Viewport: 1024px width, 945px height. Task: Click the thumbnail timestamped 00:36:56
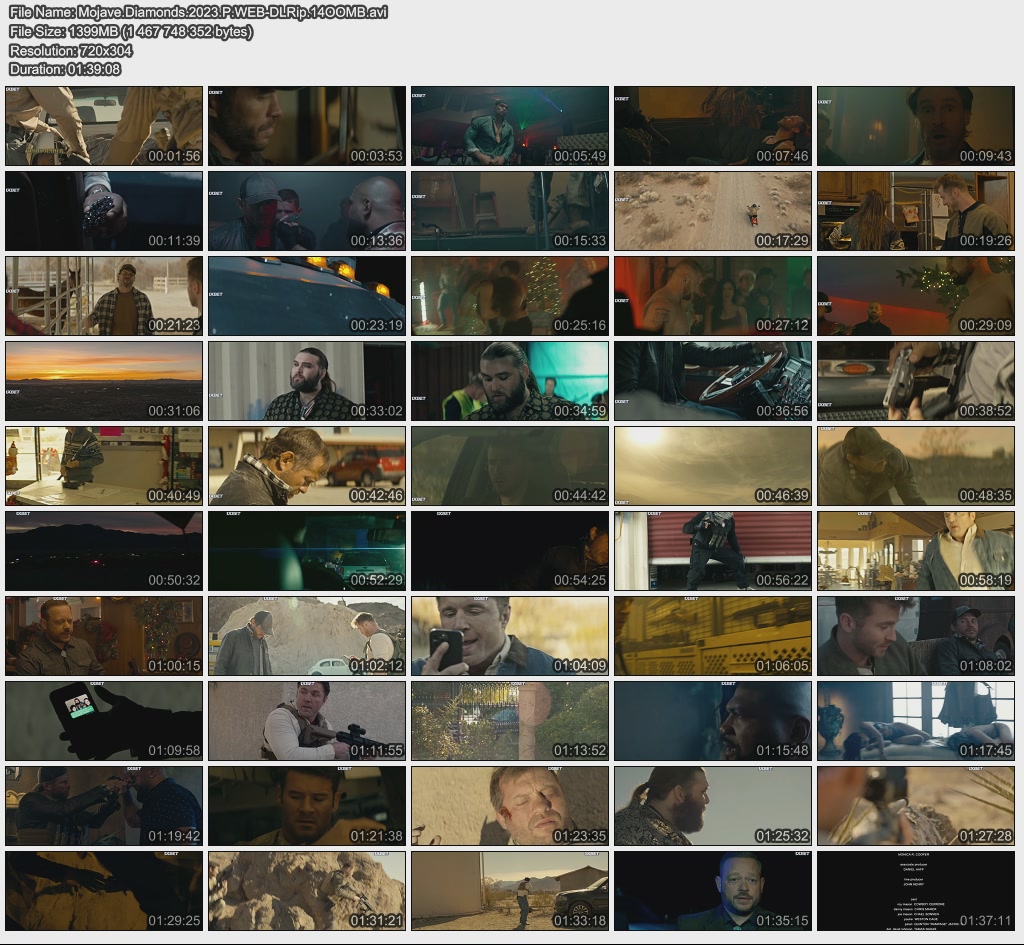click(x=713, y=381)
